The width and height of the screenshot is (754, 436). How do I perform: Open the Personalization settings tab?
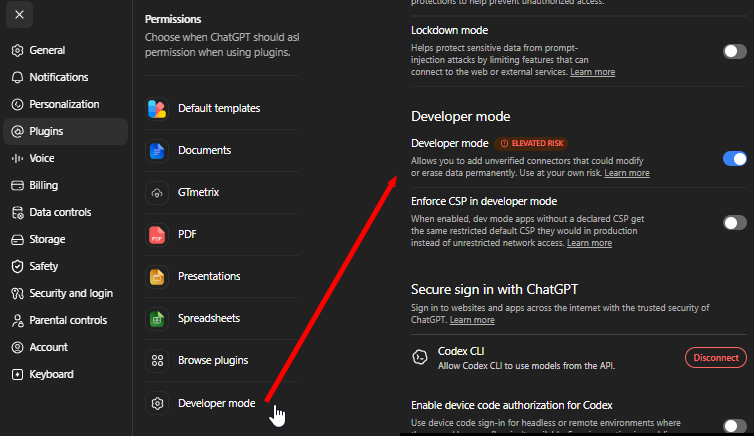click(65, 104)
